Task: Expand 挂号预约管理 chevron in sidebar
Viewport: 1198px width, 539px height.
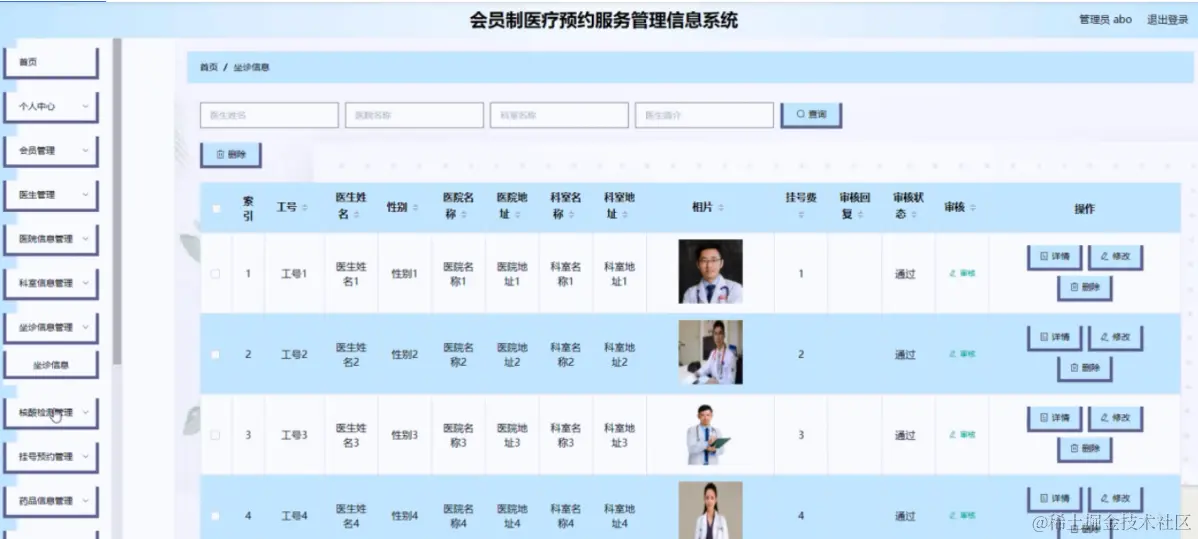Action: coord(86,456)
